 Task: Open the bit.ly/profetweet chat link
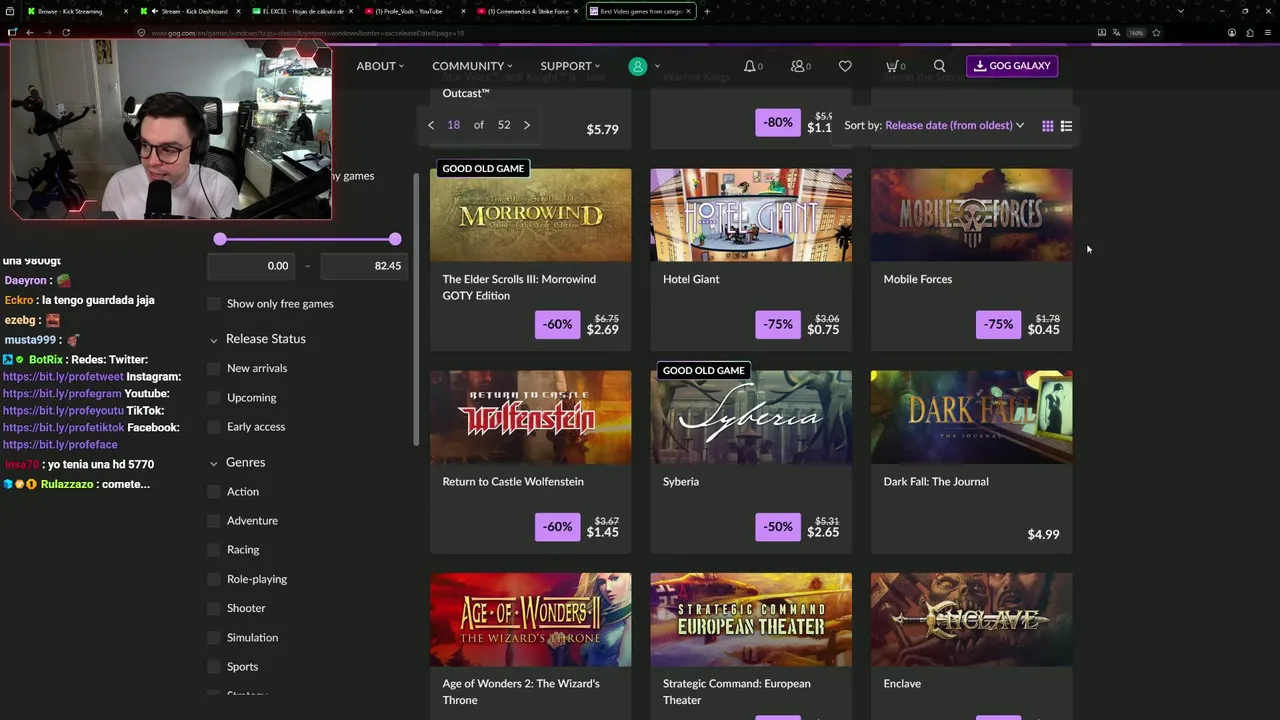pyautogui.click(x=63, y=377)
